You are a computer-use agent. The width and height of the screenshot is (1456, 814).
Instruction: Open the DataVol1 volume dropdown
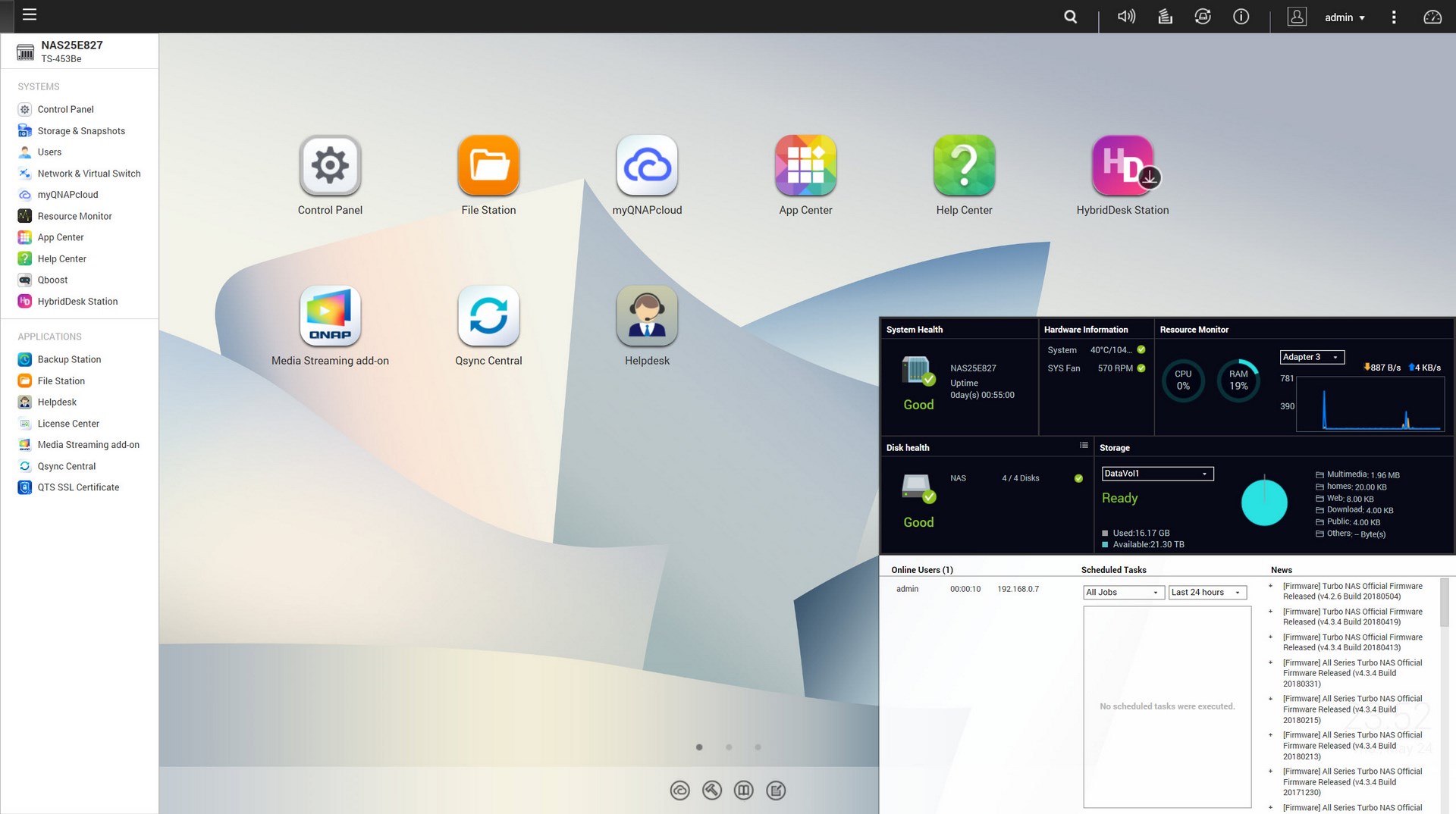(1157, 474)
